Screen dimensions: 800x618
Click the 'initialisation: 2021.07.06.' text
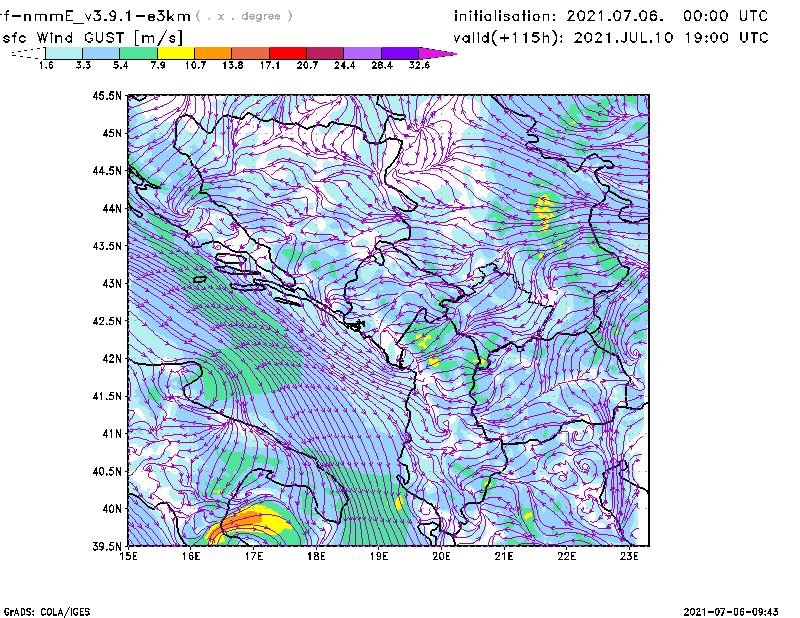(x=559, y=16)
